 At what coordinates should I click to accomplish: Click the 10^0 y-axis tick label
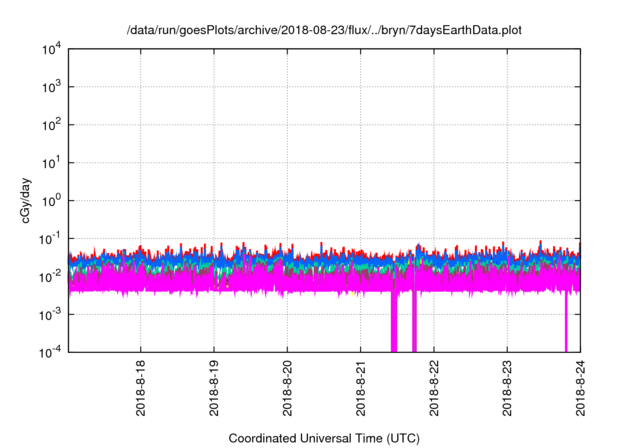51,201
